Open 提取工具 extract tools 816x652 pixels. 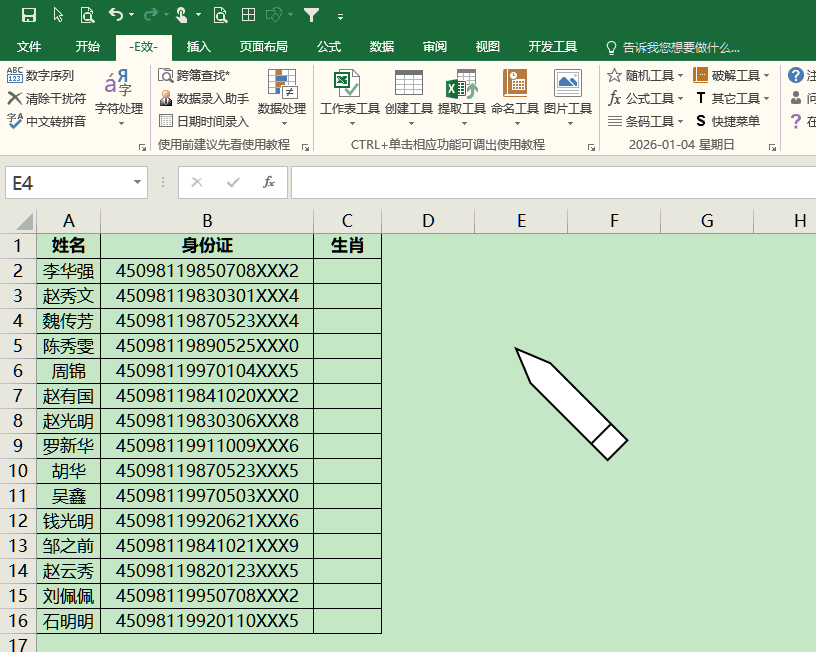pyautogui.click(x=461, y=94)
